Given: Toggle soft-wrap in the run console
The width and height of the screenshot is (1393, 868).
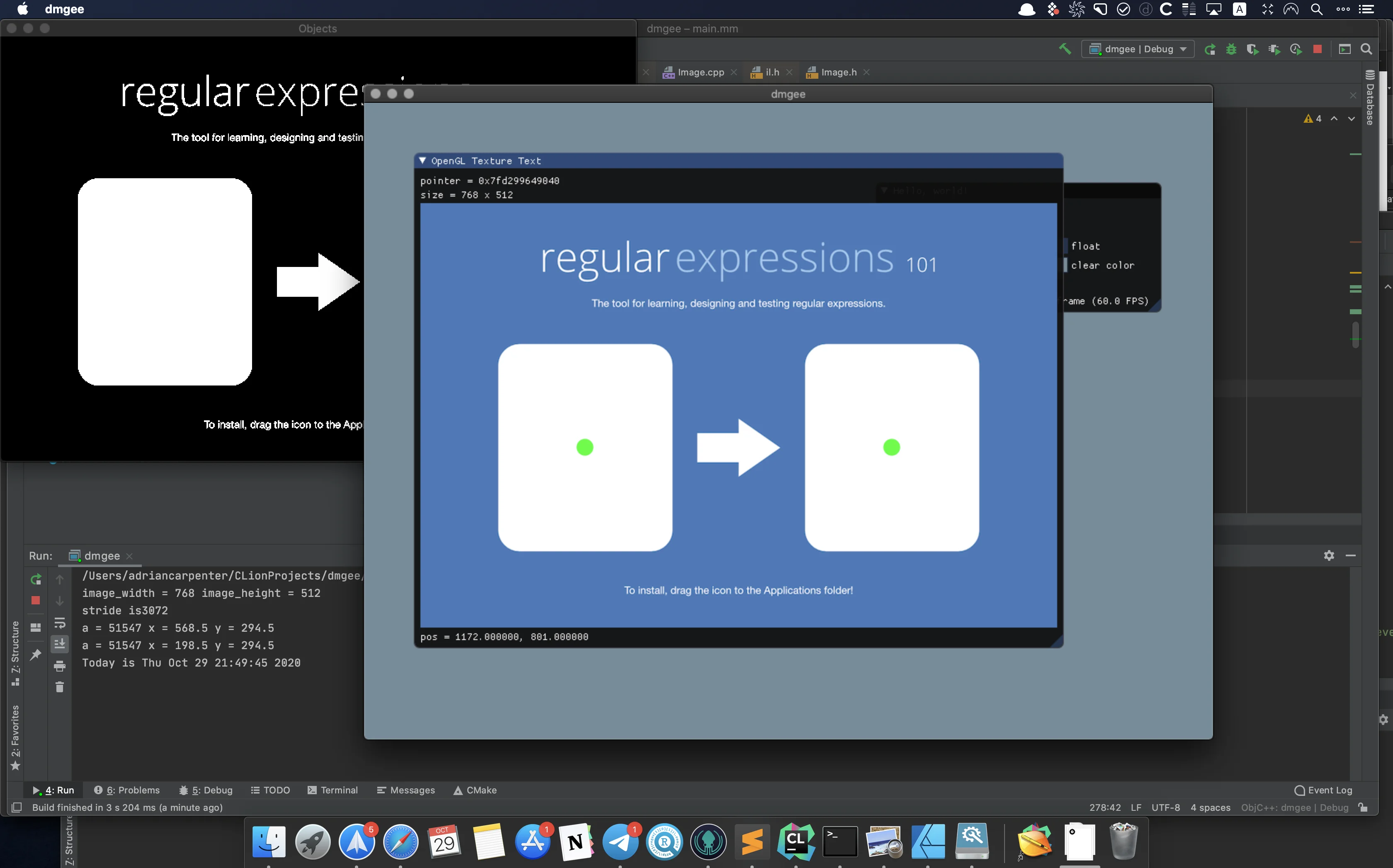Looking at the screenshot, I should tap(60, 623).
